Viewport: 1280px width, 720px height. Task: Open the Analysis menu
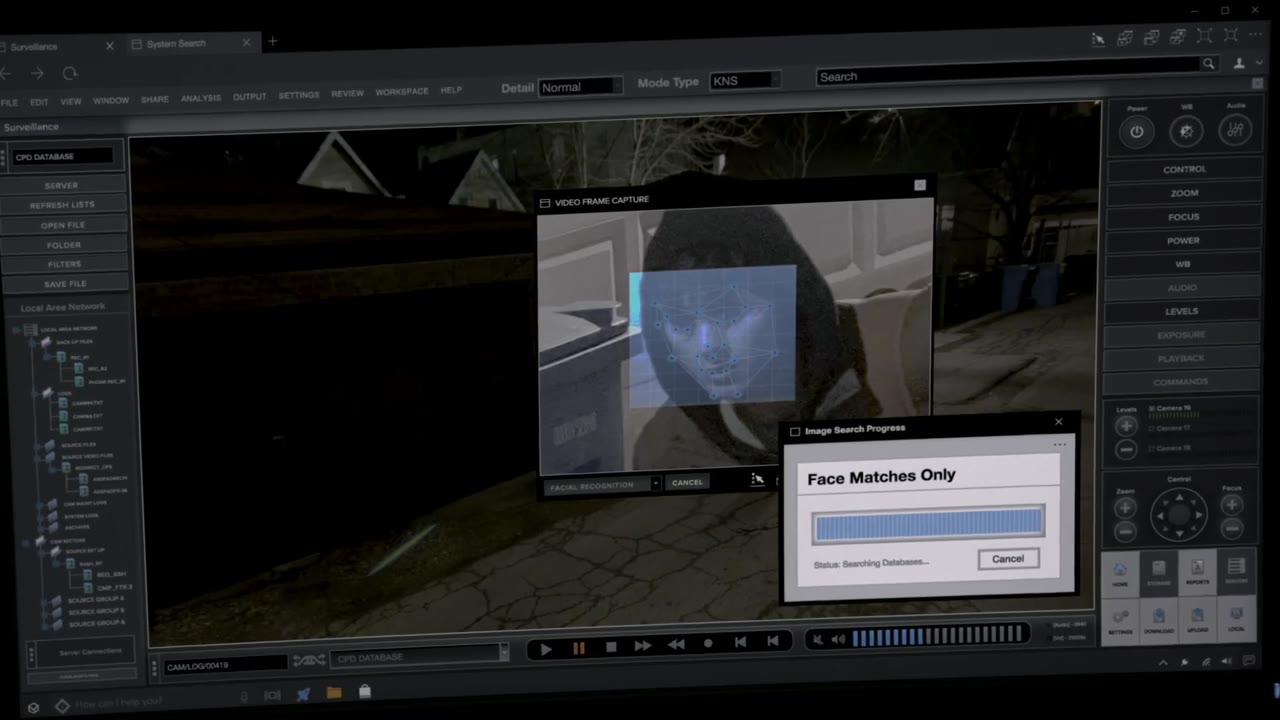pyautogui.click(x=201, y=98)
